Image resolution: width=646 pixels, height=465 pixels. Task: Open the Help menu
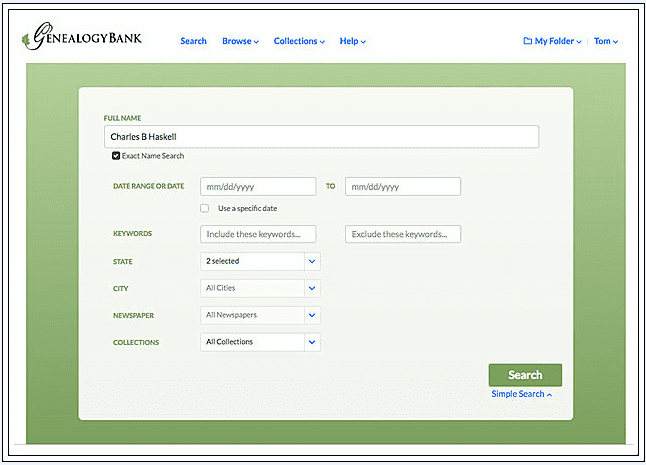pos(352,41)
